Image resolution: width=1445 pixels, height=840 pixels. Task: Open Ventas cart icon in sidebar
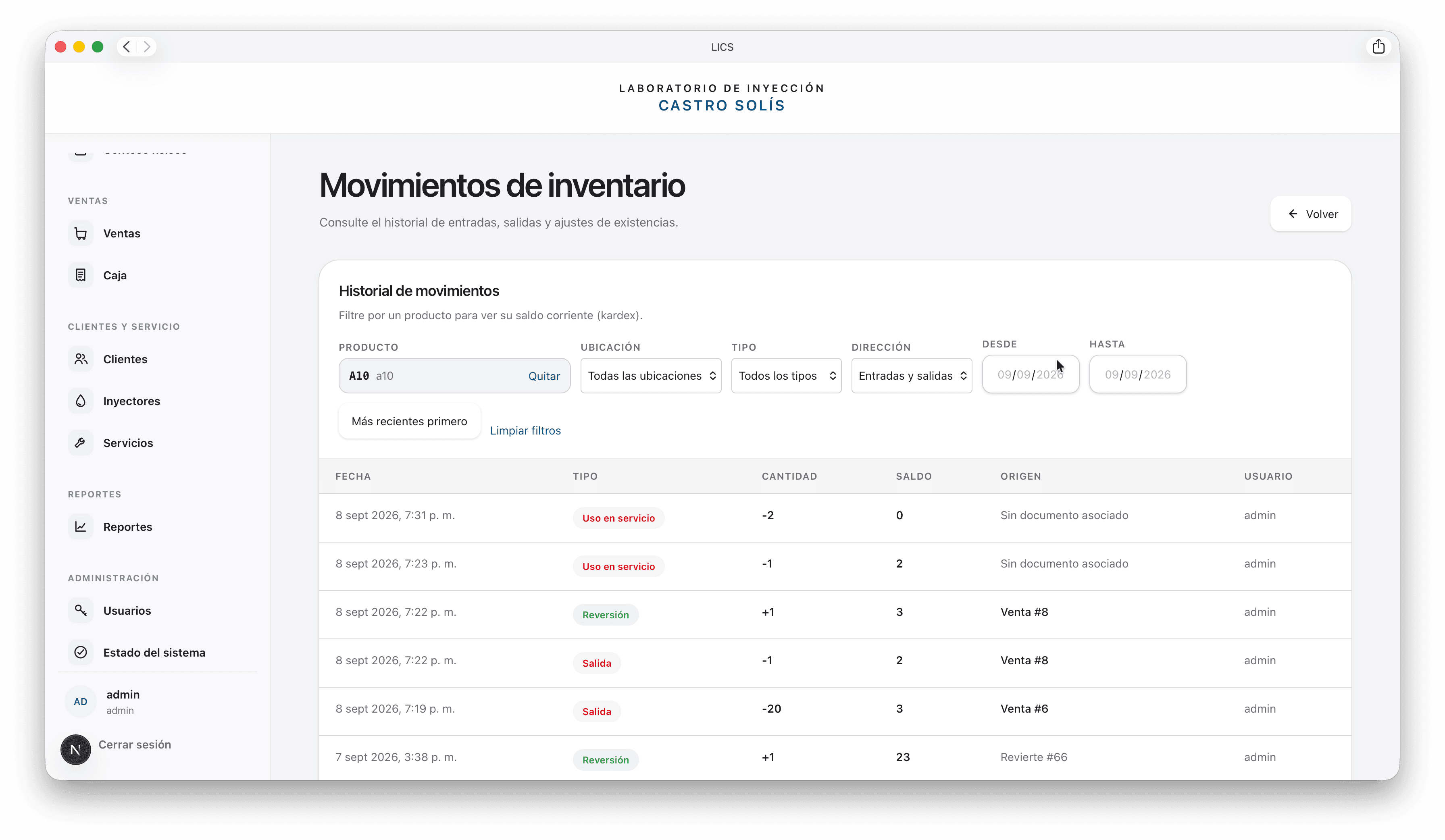coord(80,233)
